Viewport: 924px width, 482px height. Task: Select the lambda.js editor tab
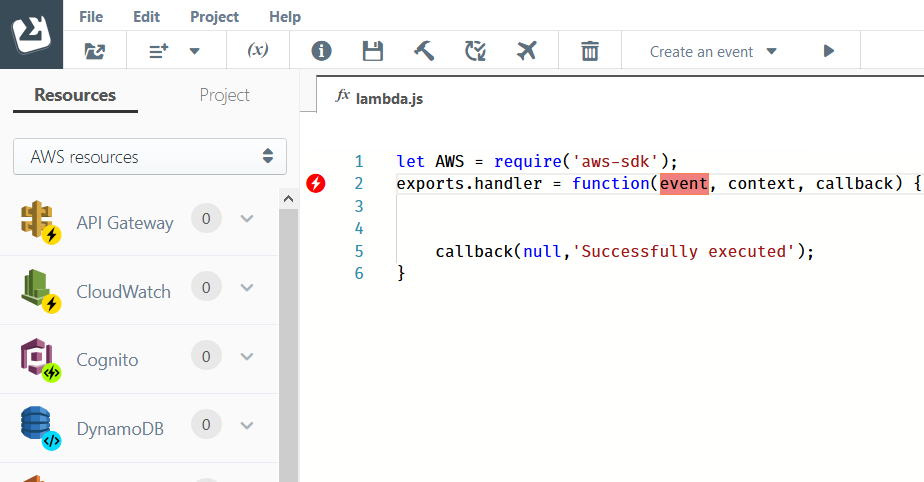coord(380,98)
